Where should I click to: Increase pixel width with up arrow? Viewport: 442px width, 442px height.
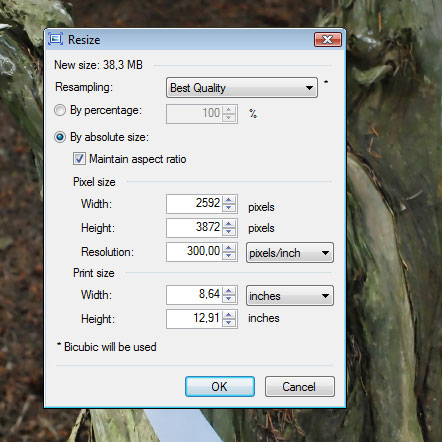tap(229, 200)
